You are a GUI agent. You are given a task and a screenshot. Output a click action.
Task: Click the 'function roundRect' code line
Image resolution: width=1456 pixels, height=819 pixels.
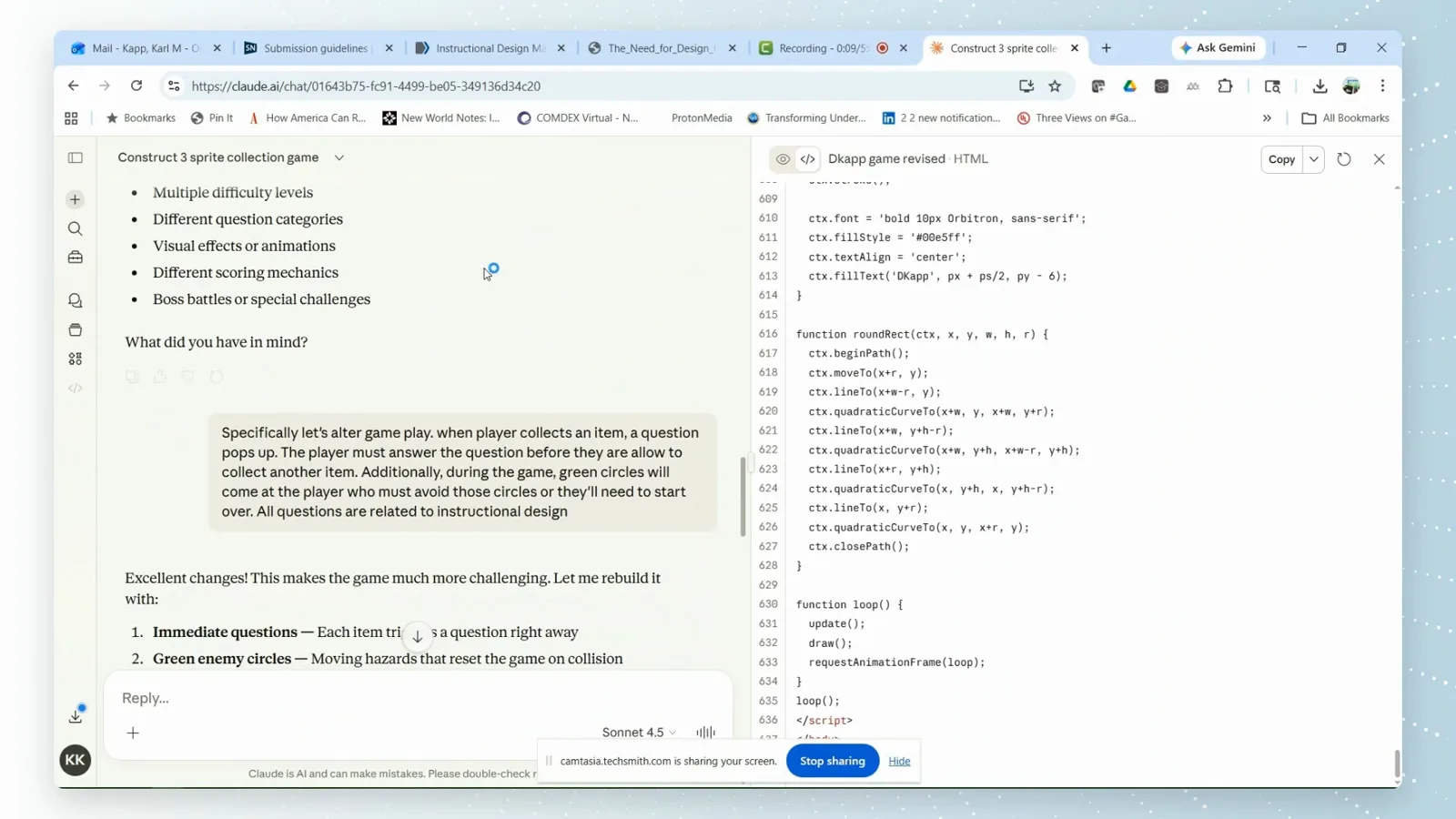pos(922,334)
